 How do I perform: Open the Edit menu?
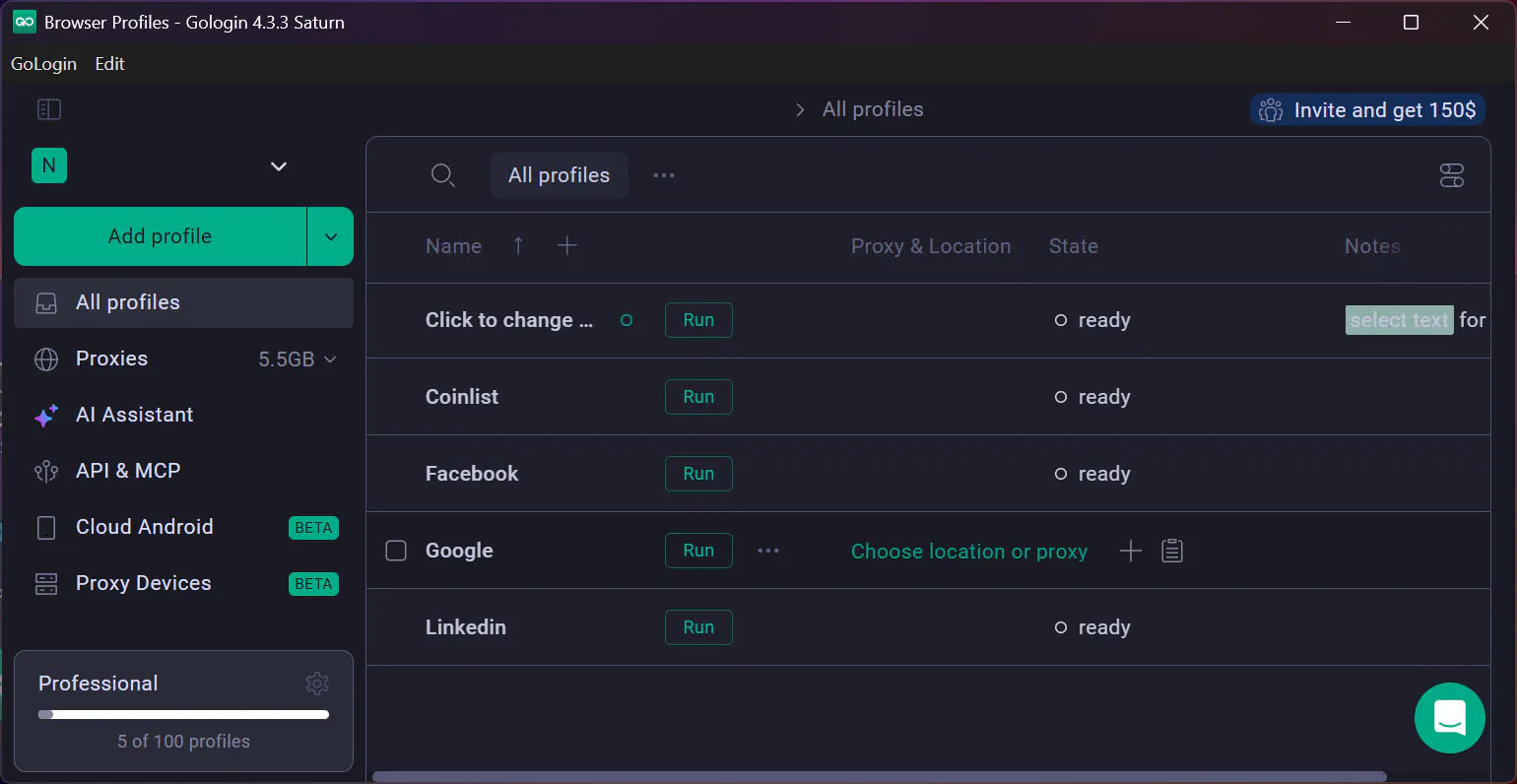[x=109, y=64]
